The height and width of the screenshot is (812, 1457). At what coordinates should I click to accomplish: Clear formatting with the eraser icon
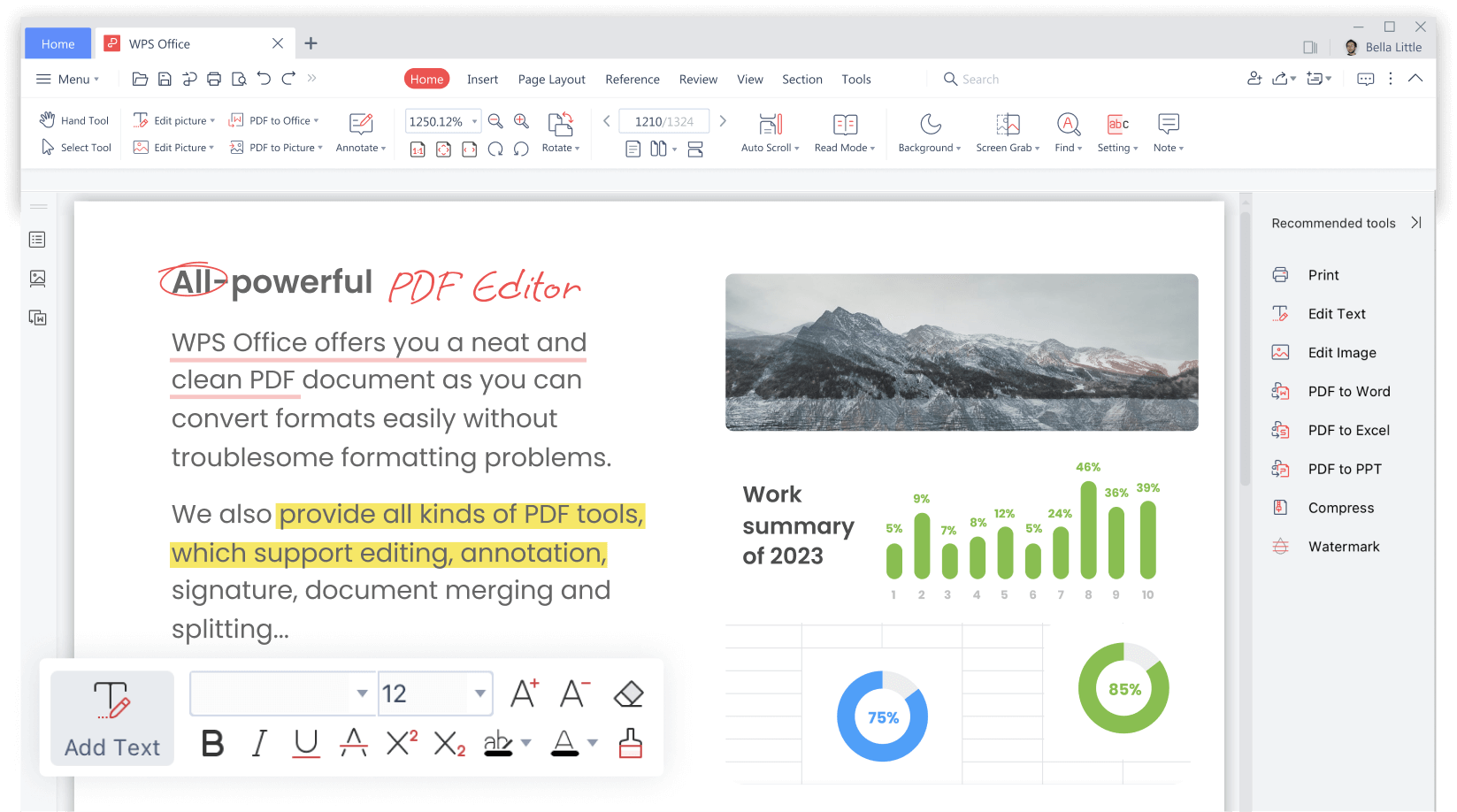click(x=628, y=693)
